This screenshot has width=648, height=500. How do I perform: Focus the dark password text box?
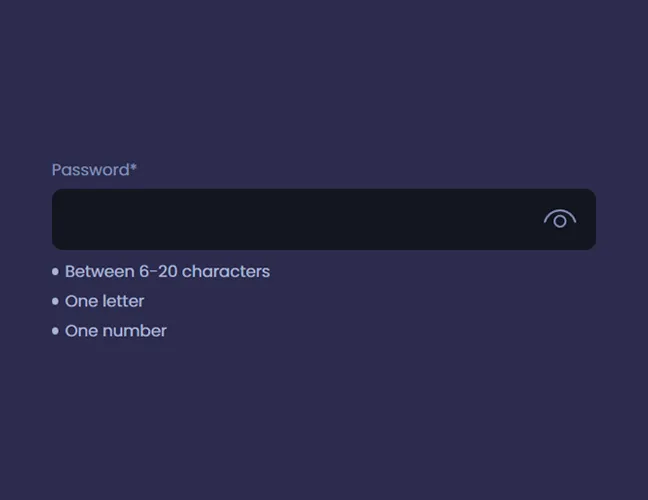coord(290,219)
